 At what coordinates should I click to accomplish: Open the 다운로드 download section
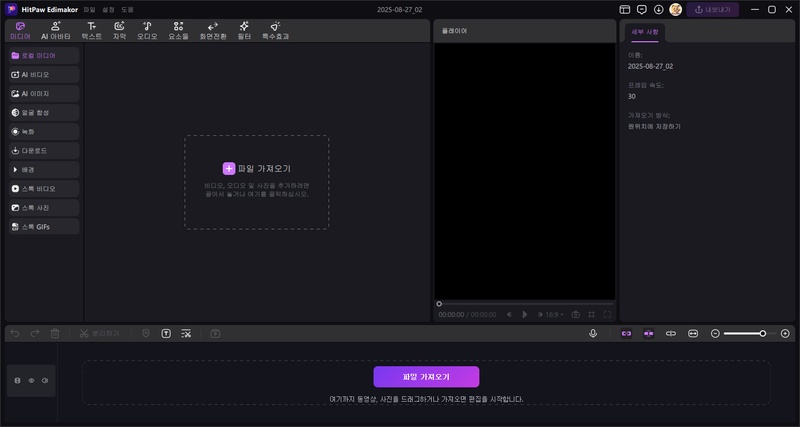(x=44, y=151)
